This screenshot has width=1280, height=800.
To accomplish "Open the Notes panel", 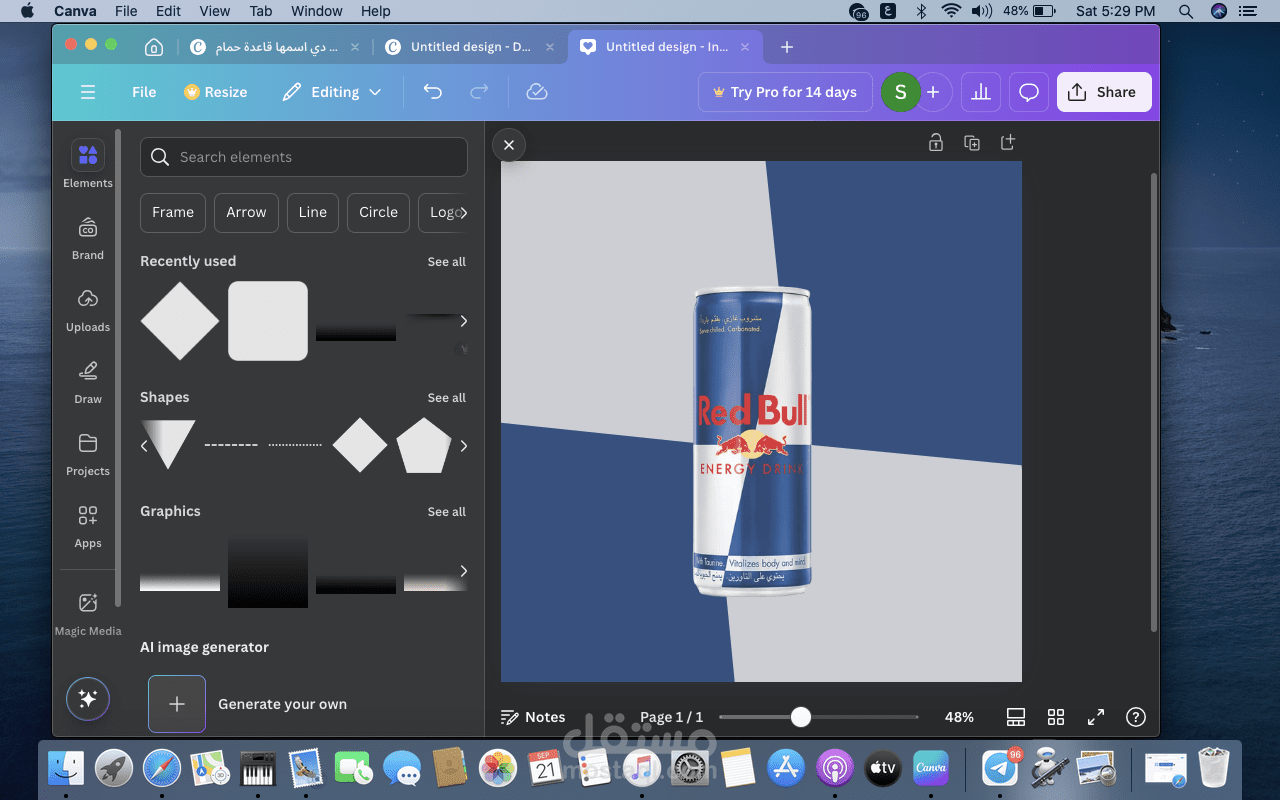I will [x=533, y=717].
